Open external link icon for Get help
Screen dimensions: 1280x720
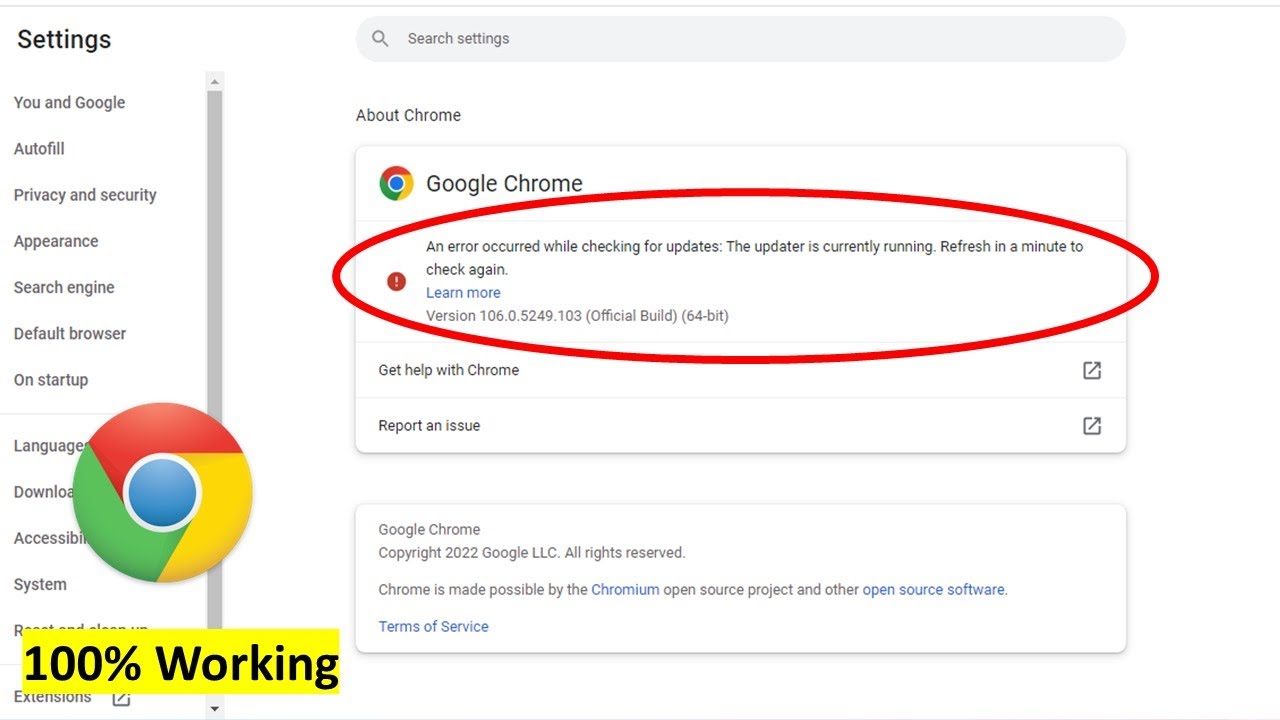(x=1092, y=370)
